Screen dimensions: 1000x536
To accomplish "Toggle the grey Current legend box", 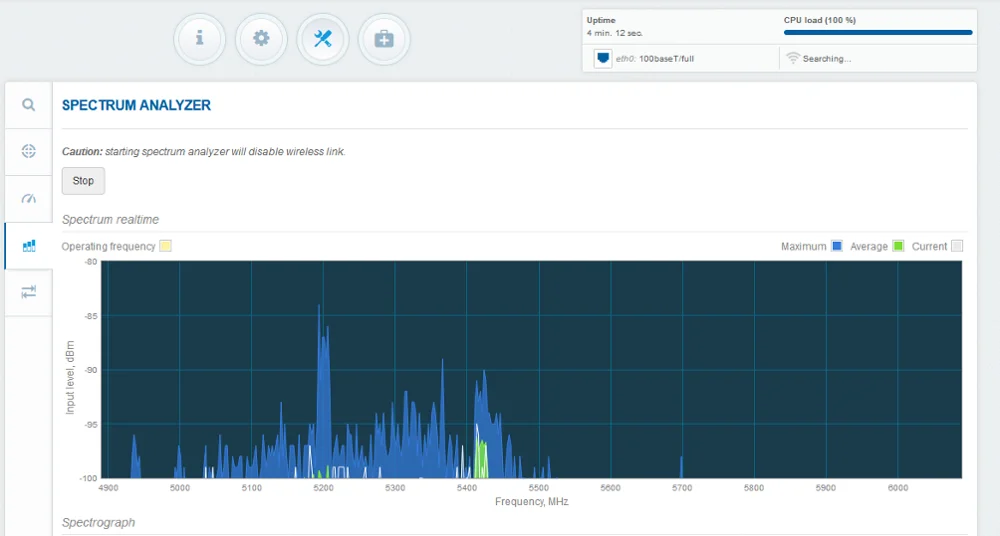I will (957, 246).
